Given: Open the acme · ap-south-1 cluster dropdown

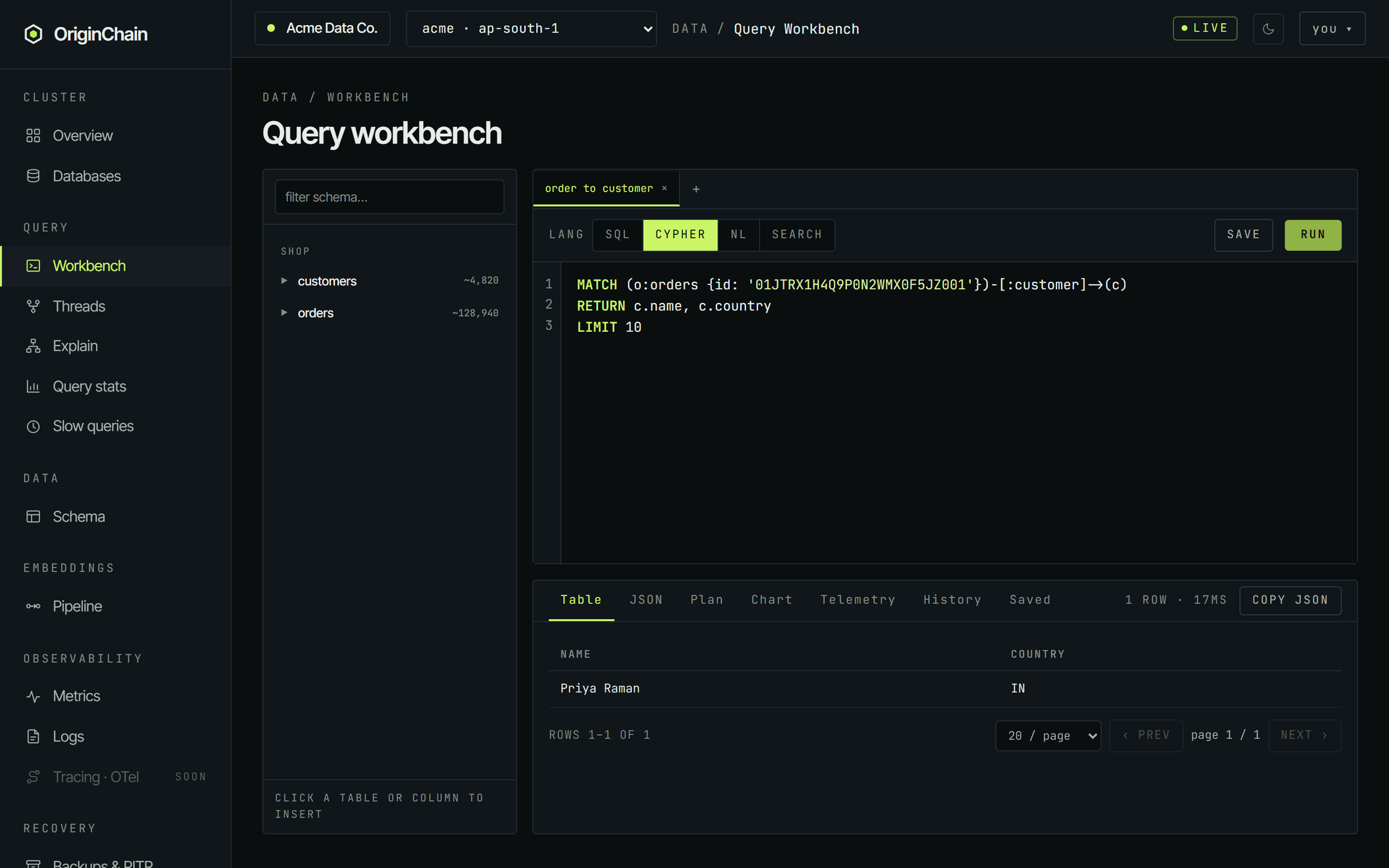Looking at the screenshot, I should tap(531, 29).
